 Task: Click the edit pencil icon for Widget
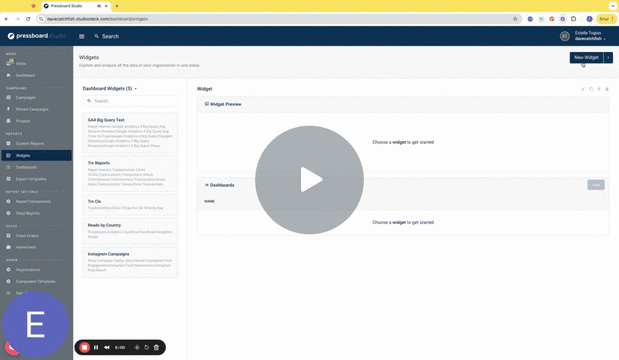583,89
